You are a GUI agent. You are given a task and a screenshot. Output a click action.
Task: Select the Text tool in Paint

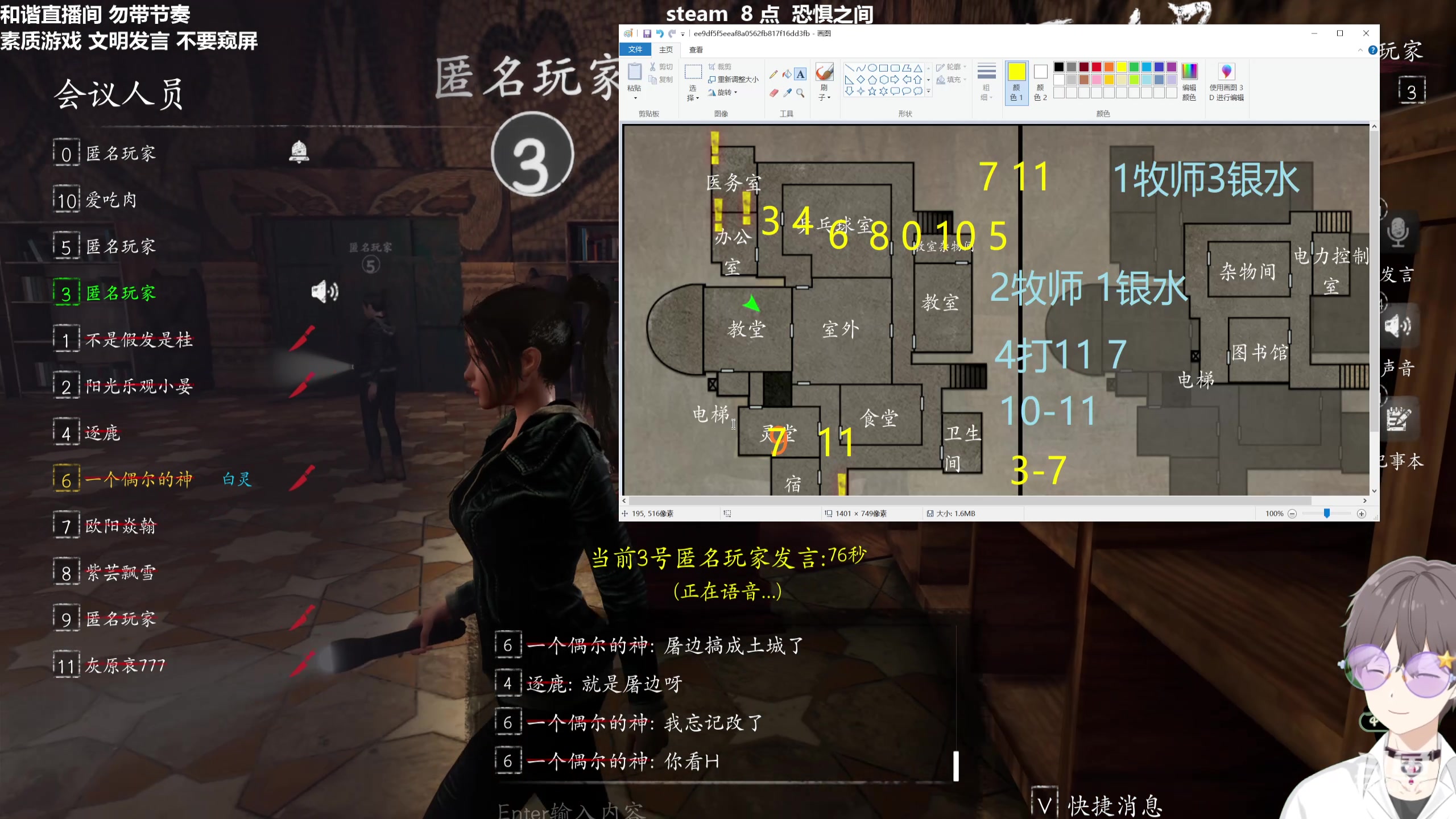[800, 75]
